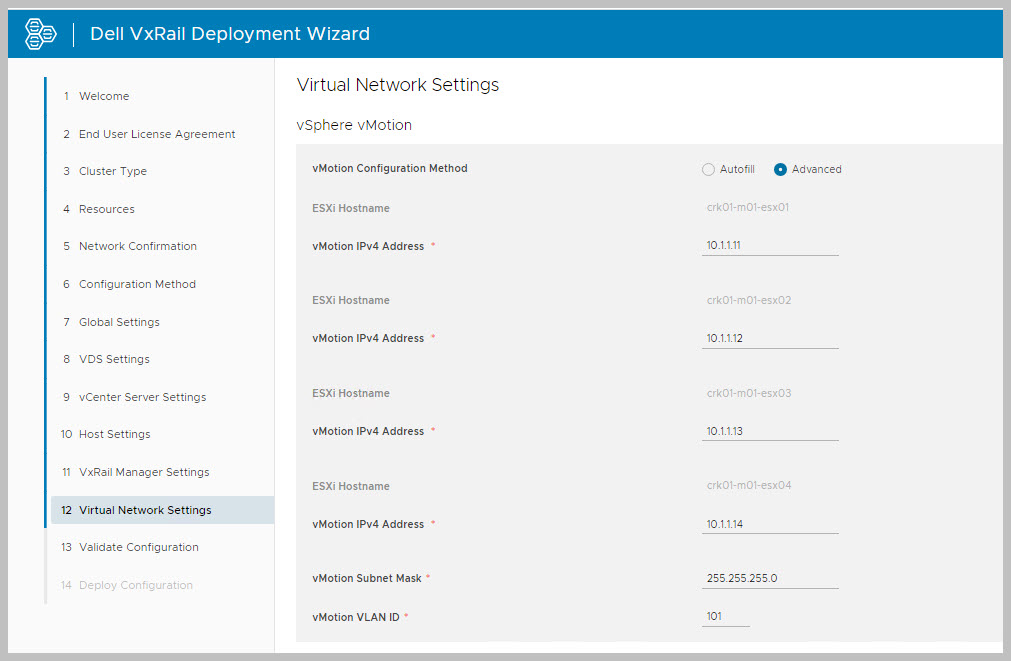This screenshot has width=1011, height=661.
Task: Proceed to Validate Configuration step
Action: tap(138, 548)
